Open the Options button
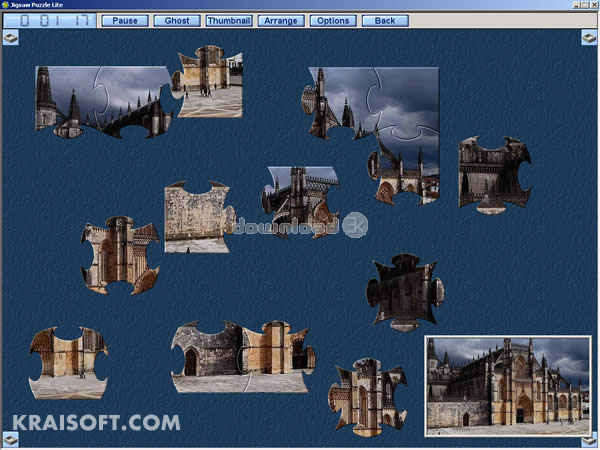 pos(333,21)
